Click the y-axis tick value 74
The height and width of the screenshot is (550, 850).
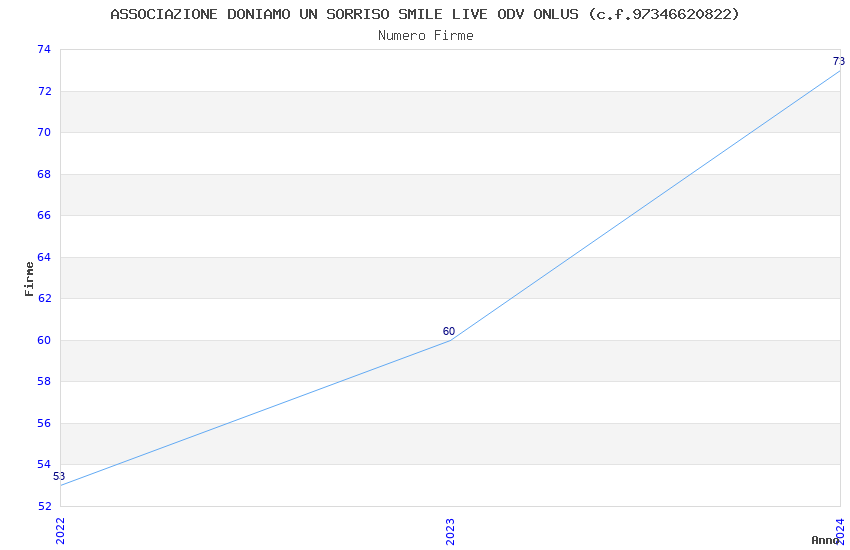pyautogui.click(x=44, y=49)
